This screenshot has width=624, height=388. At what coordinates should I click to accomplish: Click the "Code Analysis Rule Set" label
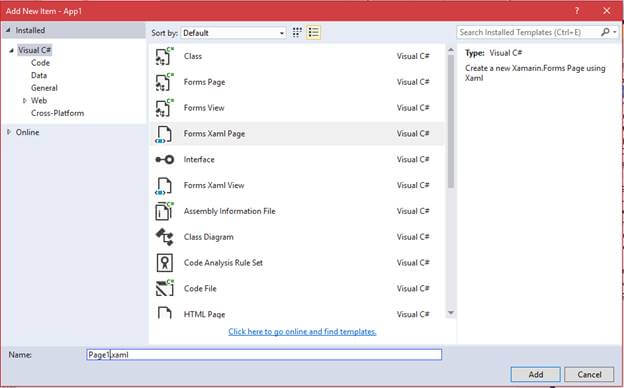(223, 263)
